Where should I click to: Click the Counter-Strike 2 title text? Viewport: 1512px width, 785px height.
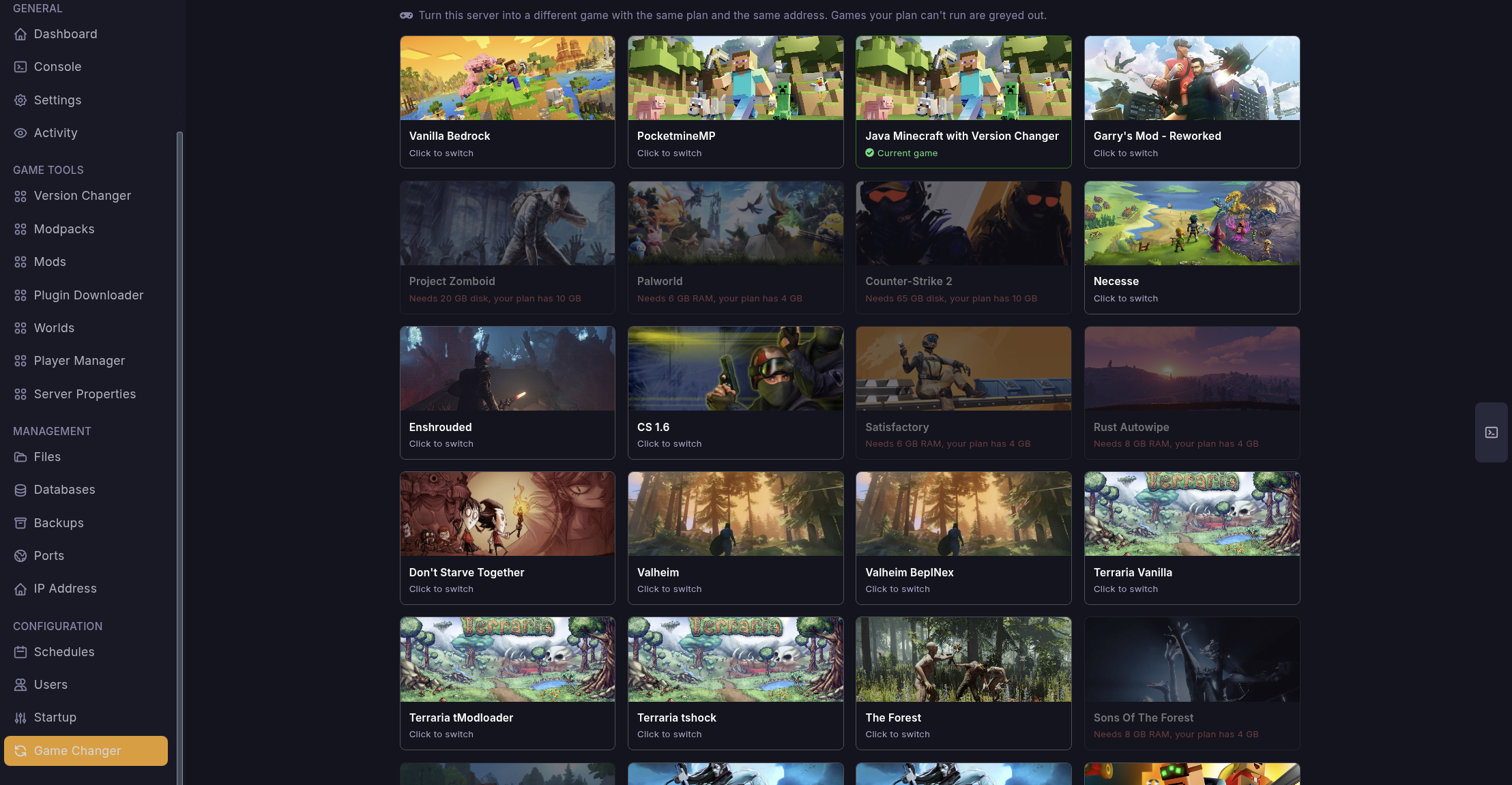[909, 281]
